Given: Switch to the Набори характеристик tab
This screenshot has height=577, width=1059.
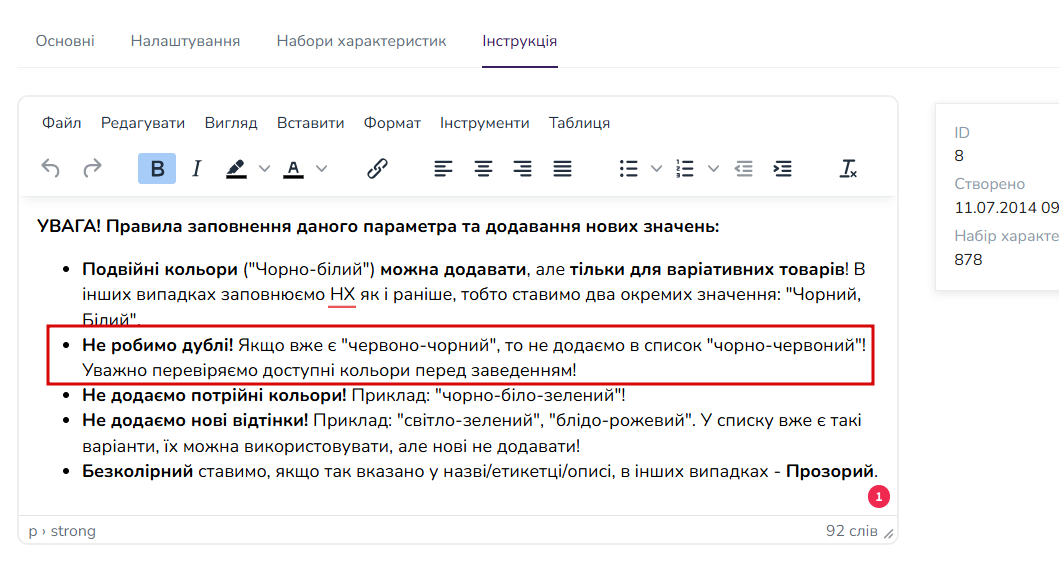Looking at the screenshot, I should 361,41.
